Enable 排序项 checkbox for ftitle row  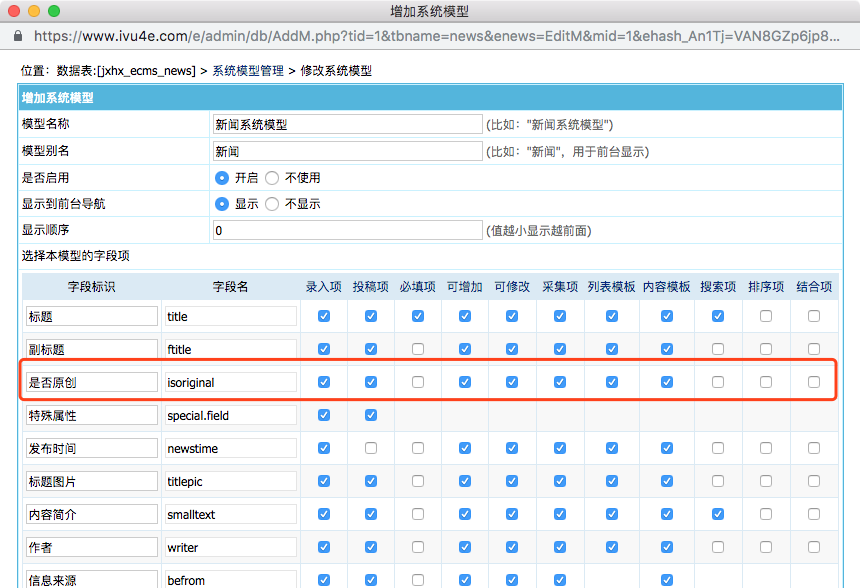tap(766, 349)
